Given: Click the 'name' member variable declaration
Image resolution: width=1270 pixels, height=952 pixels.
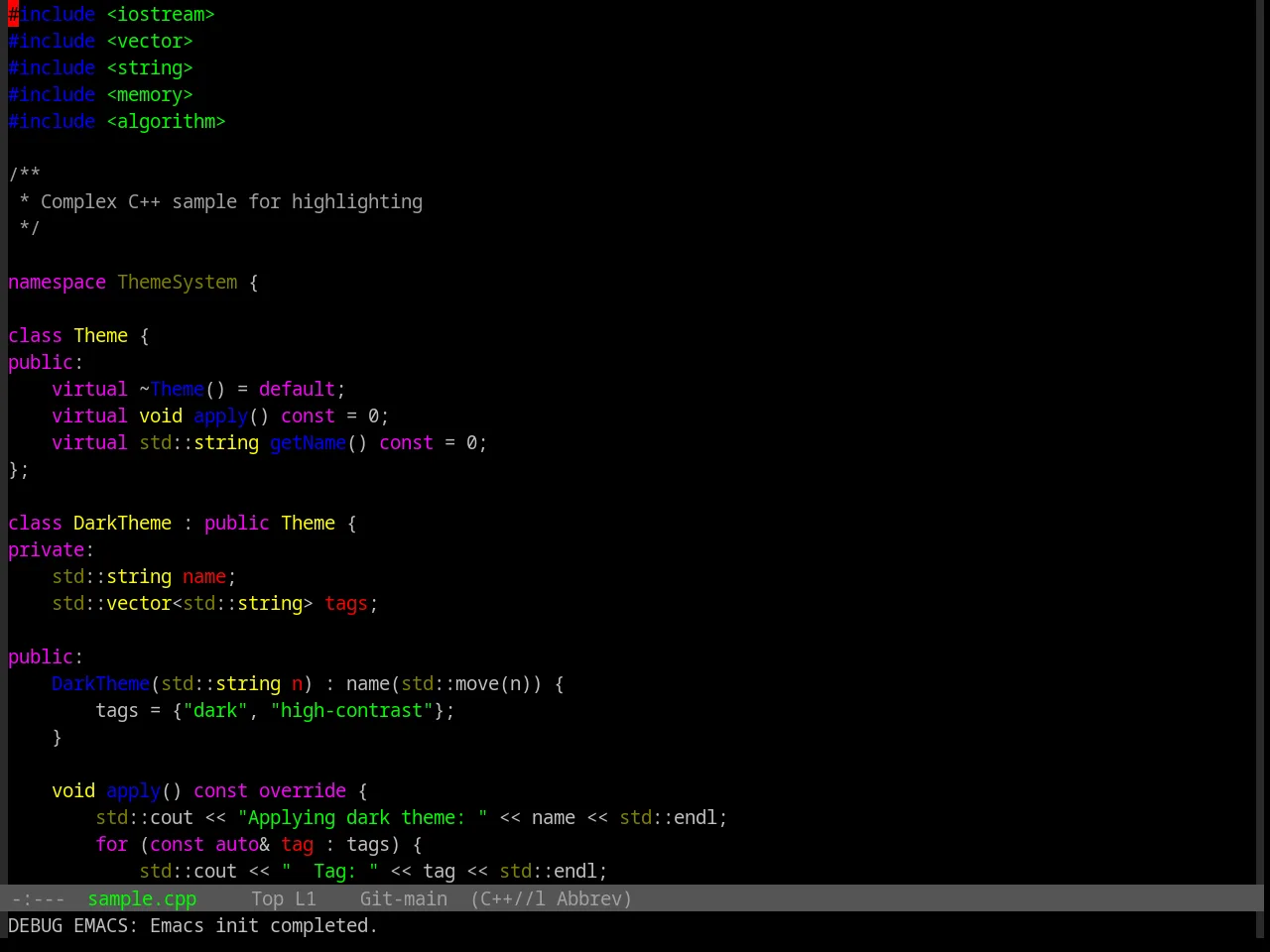Looking at the screenshot, I should [x=204, y=576].
